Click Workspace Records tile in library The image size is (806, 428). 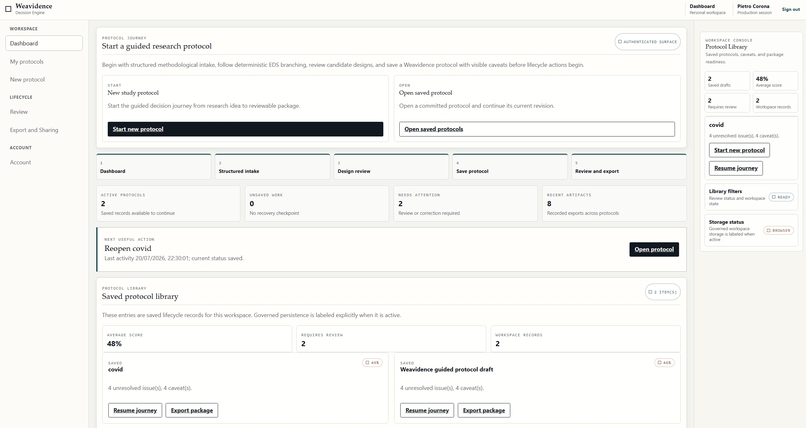click(585, 339)
